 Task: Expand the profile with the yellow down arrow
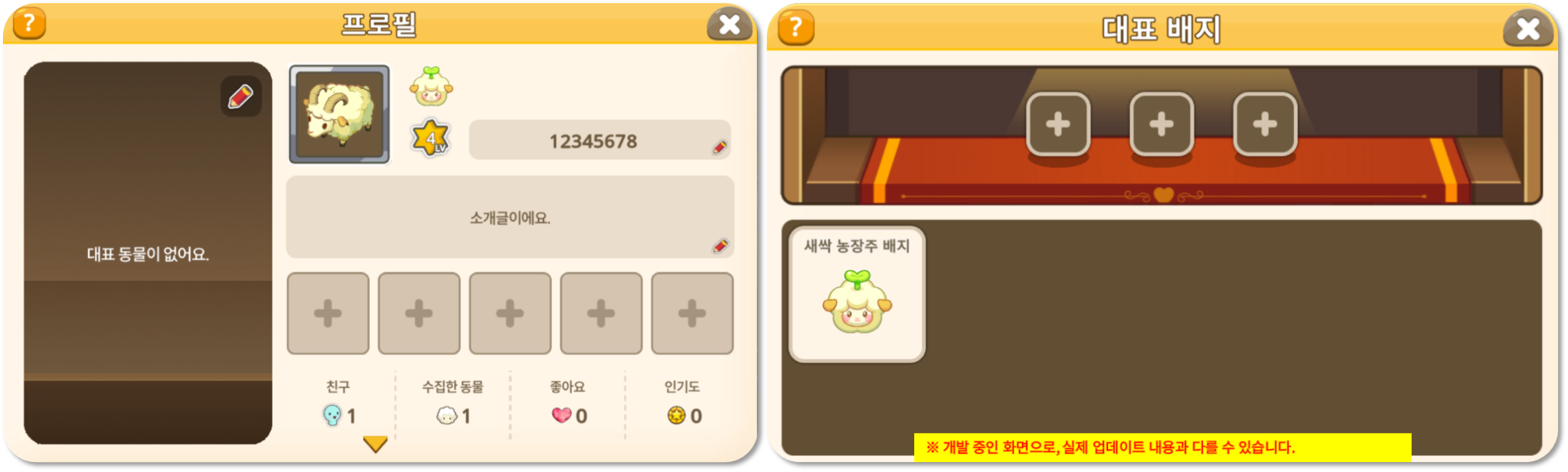coord(375,444)
